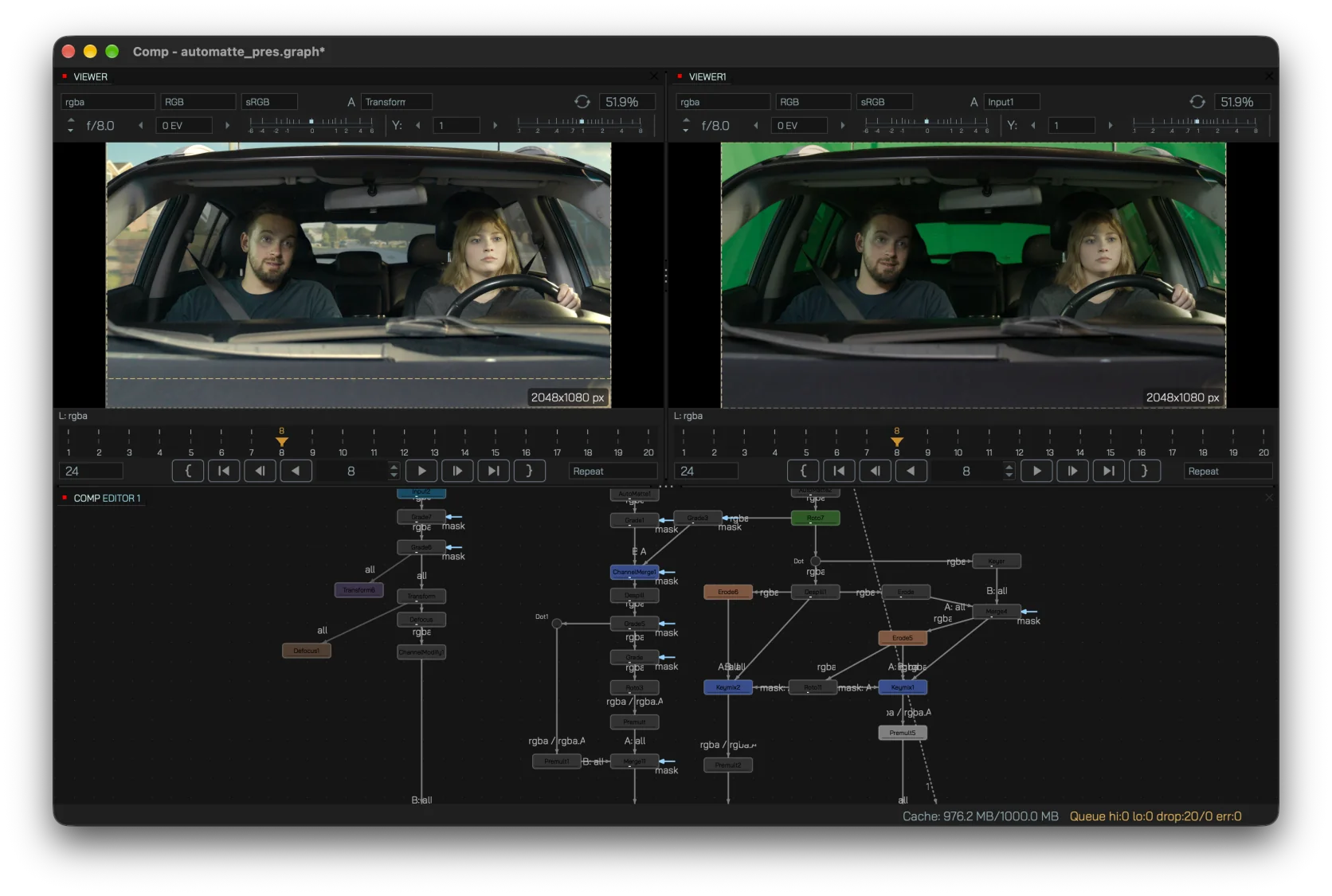Step forward one frame in left viewer
The height and width of the screenshot is (896, 1332).
pyautogui.click(x=457, y=471)
